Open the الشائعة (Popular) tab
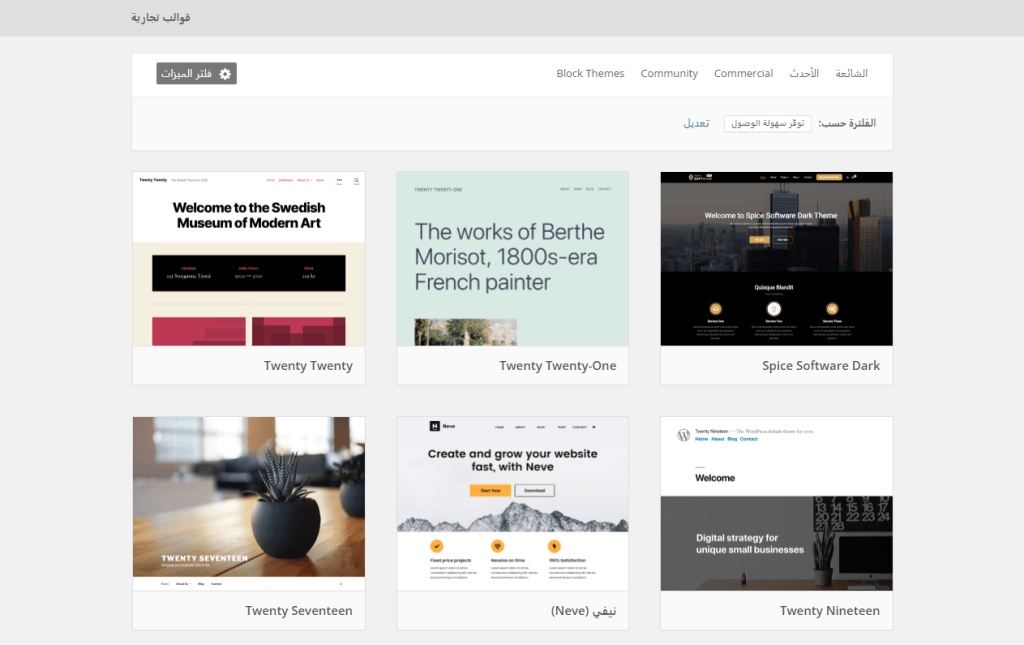 click(851, 74)
